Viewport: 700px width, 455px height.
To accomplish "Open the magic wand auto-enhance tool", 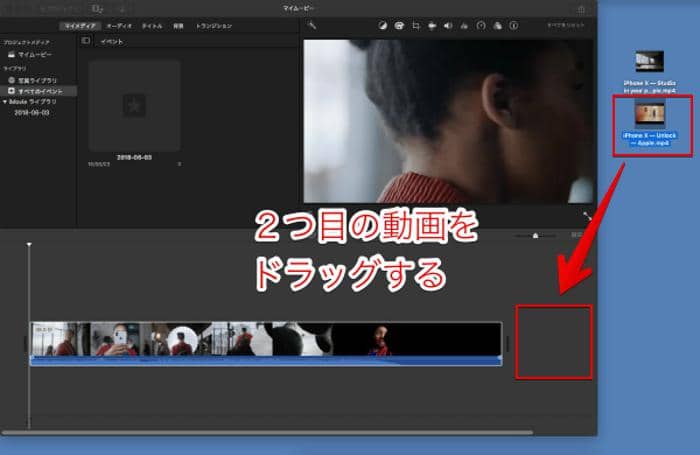I will (x=312, y=26).
